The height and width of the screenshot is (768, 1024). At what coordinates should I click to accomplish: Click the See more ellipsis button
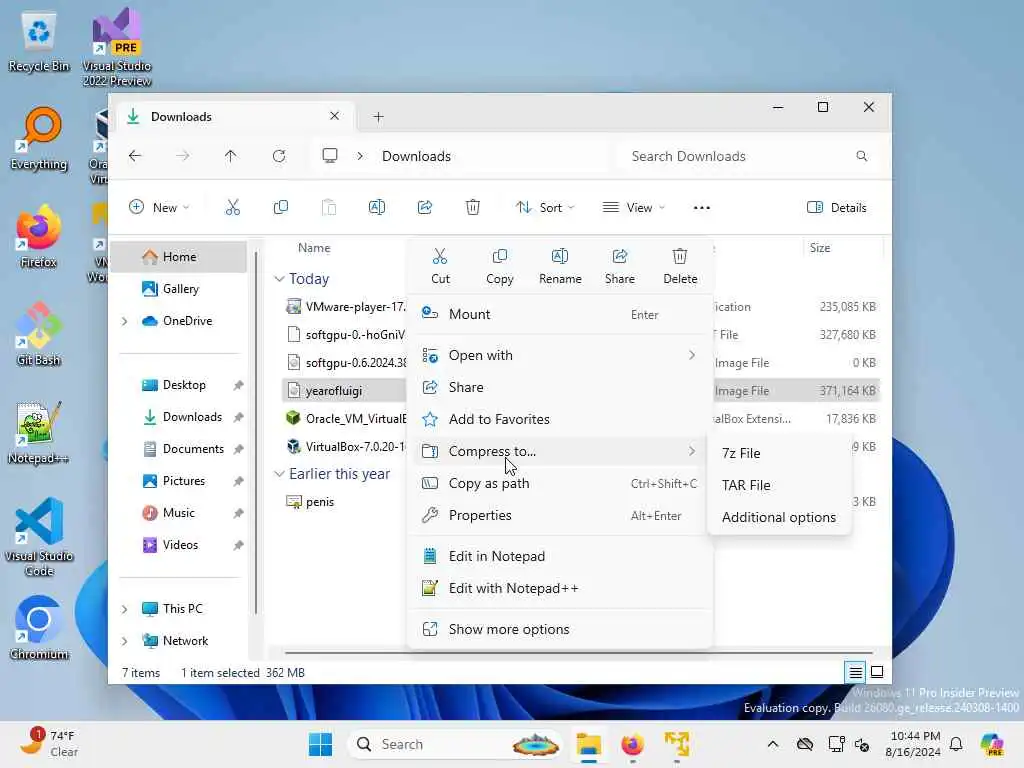click(x=701, y=208)
